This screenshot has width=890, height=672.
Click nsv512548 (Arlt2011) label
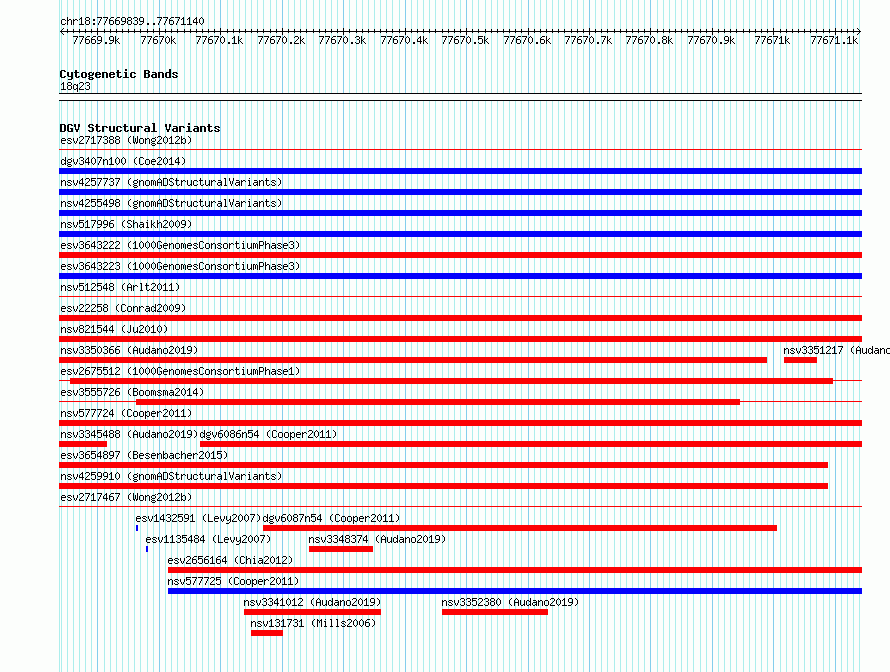(x=120, y=287)
